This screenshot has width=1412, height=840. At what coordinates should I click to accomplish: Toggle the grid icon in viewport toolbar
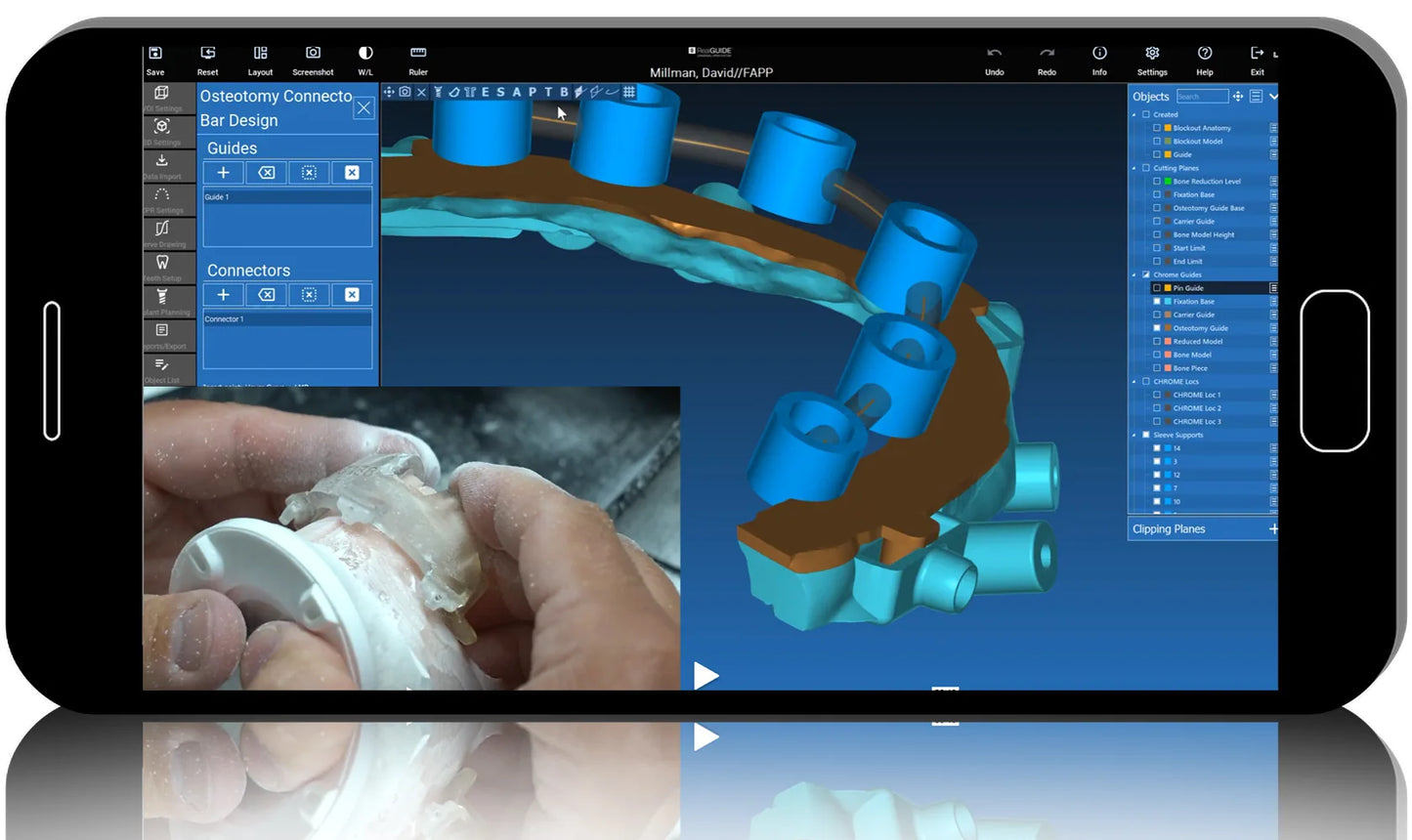pos(629,92)
